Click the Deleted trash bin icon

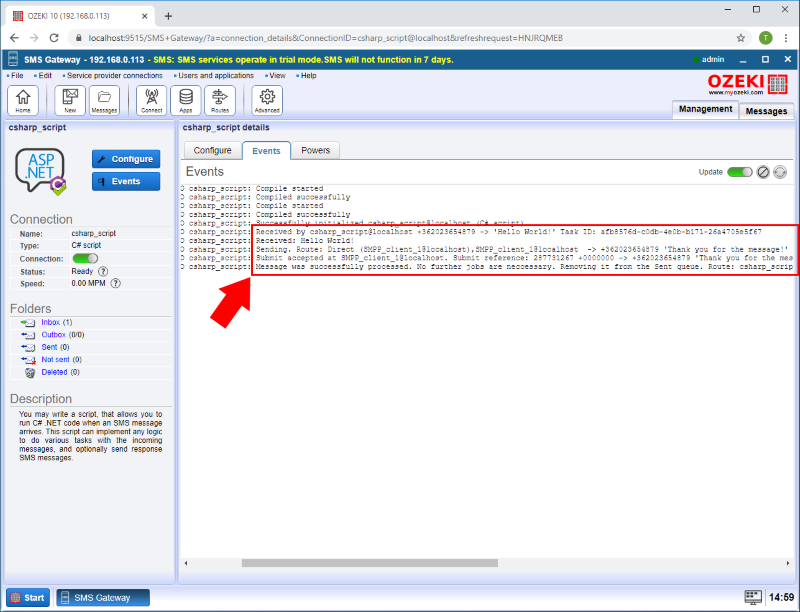(30, 372)
